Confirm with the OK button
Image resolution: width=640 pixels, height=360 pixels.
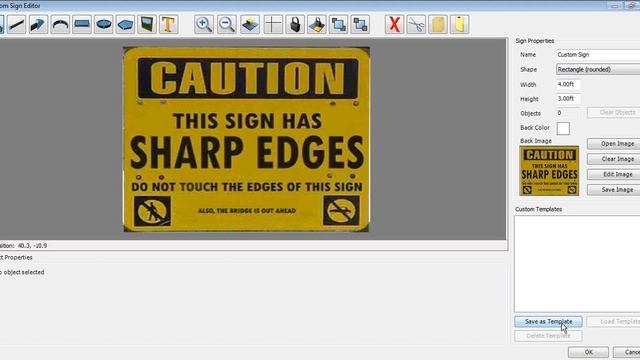[x=588, y=352]
